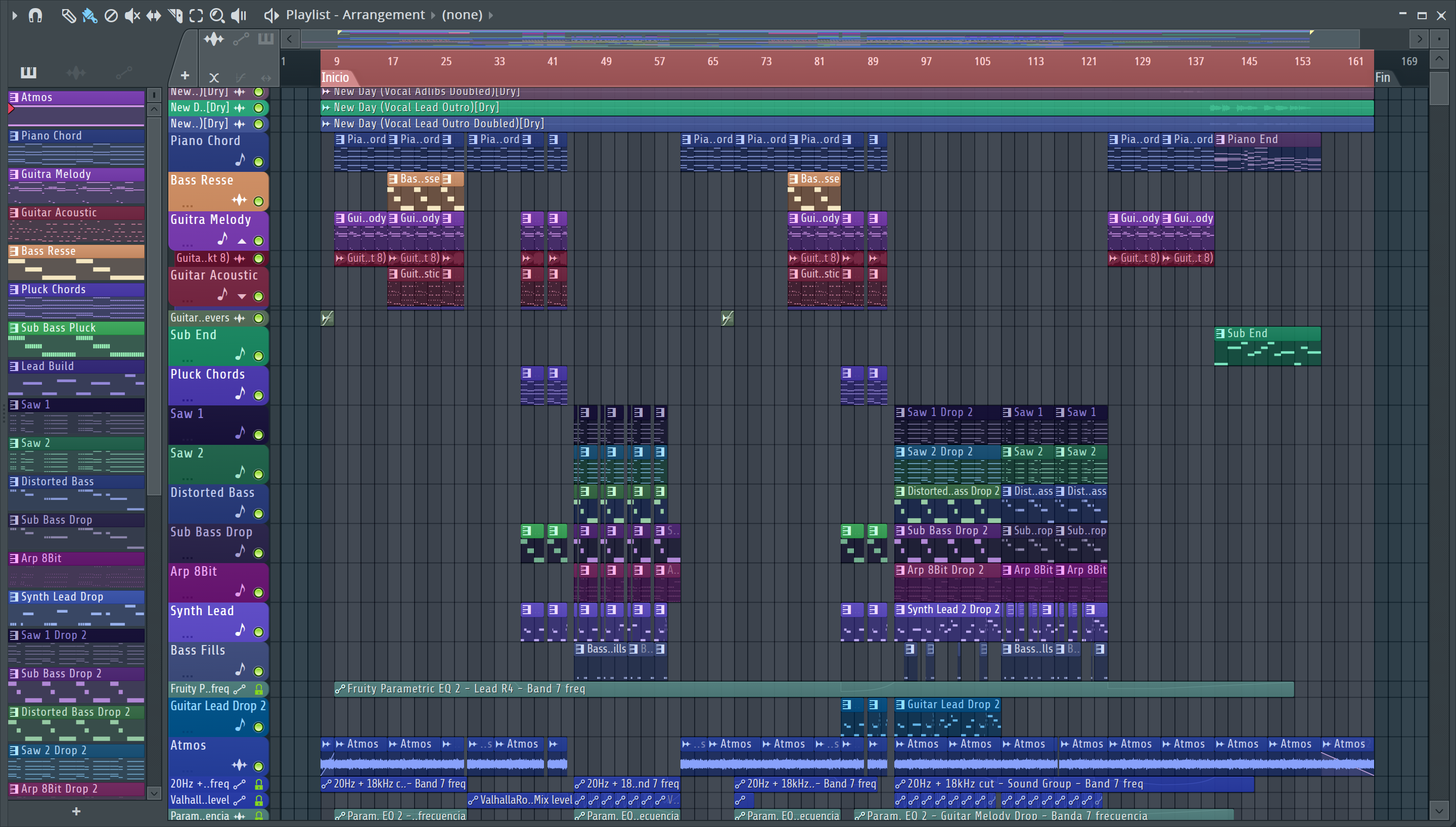Click picker panel vertical scrollbar
The height and width of the screenshot is (827, 1456).
(x=154, y=307)
